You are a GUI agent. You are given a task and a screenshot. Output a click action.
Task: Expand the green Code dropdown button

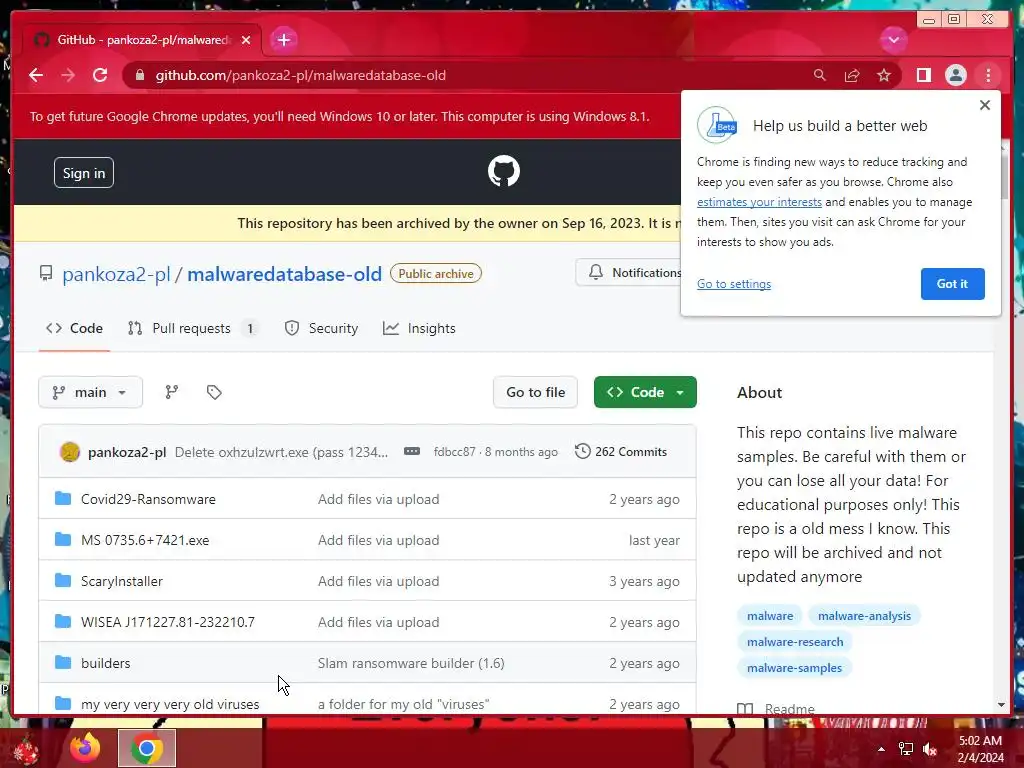click(645, 392)
